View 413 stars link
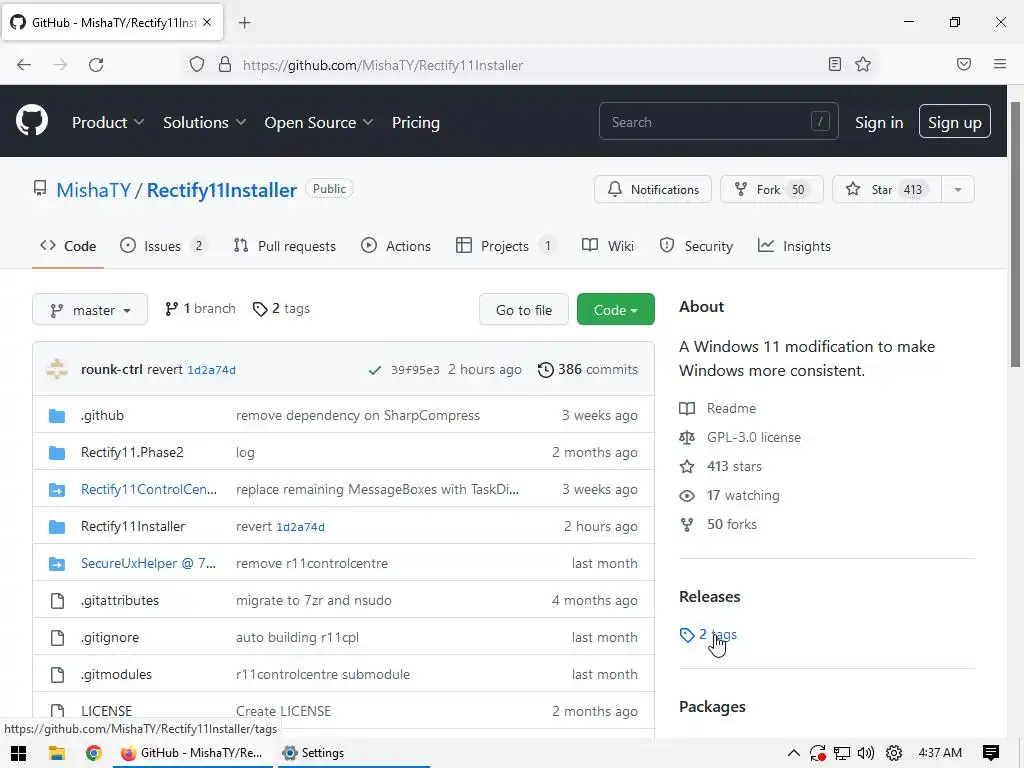 click(x=720, y=466)
